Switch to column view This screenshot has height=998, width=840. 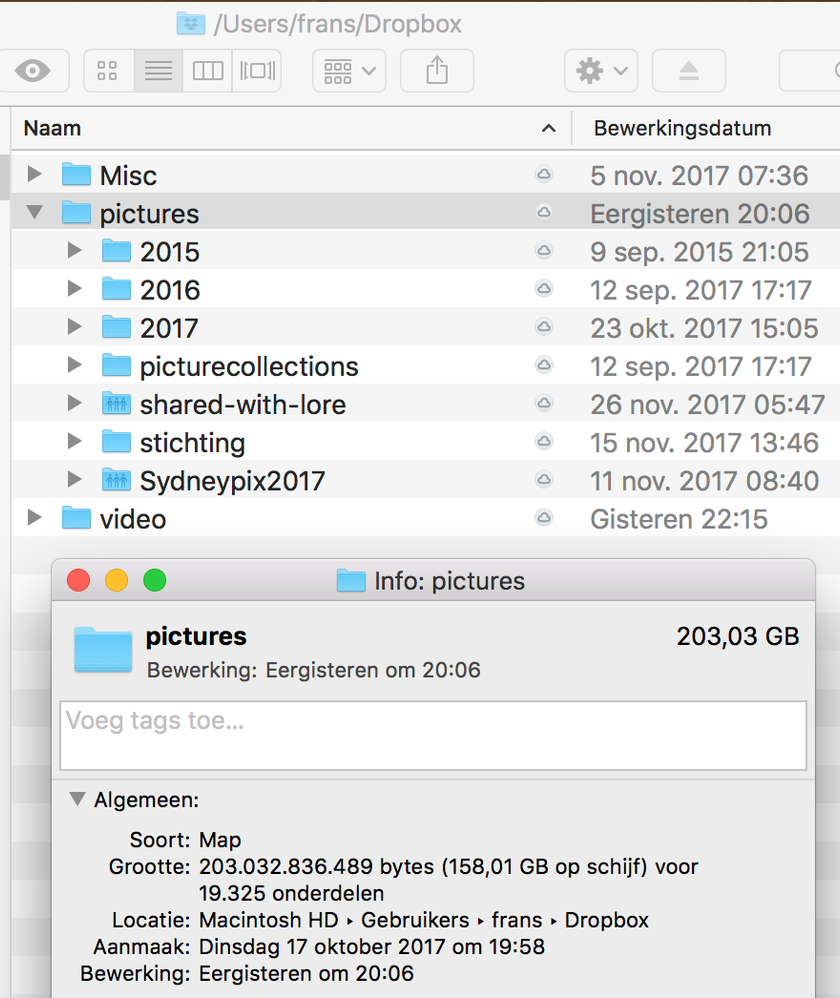[x=207, y=70]
